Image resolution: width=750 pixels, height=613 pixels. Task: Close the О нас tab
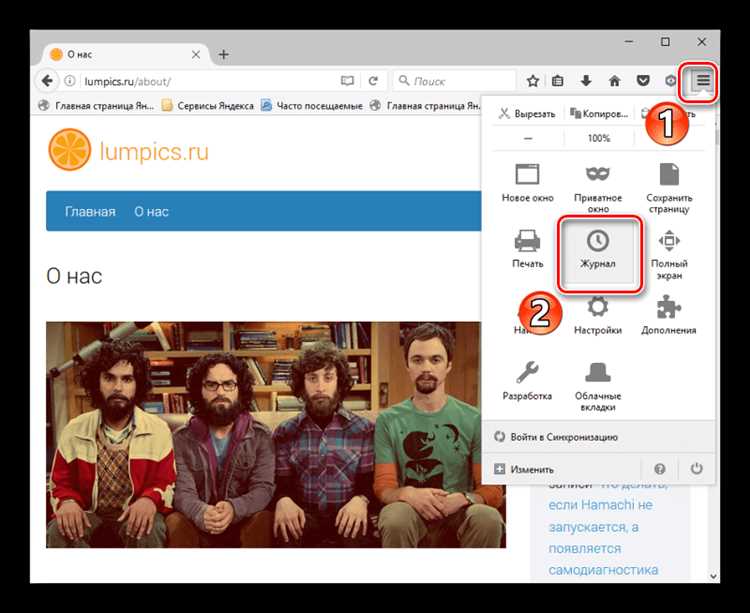pyautogui.click(x=196, y=55)
